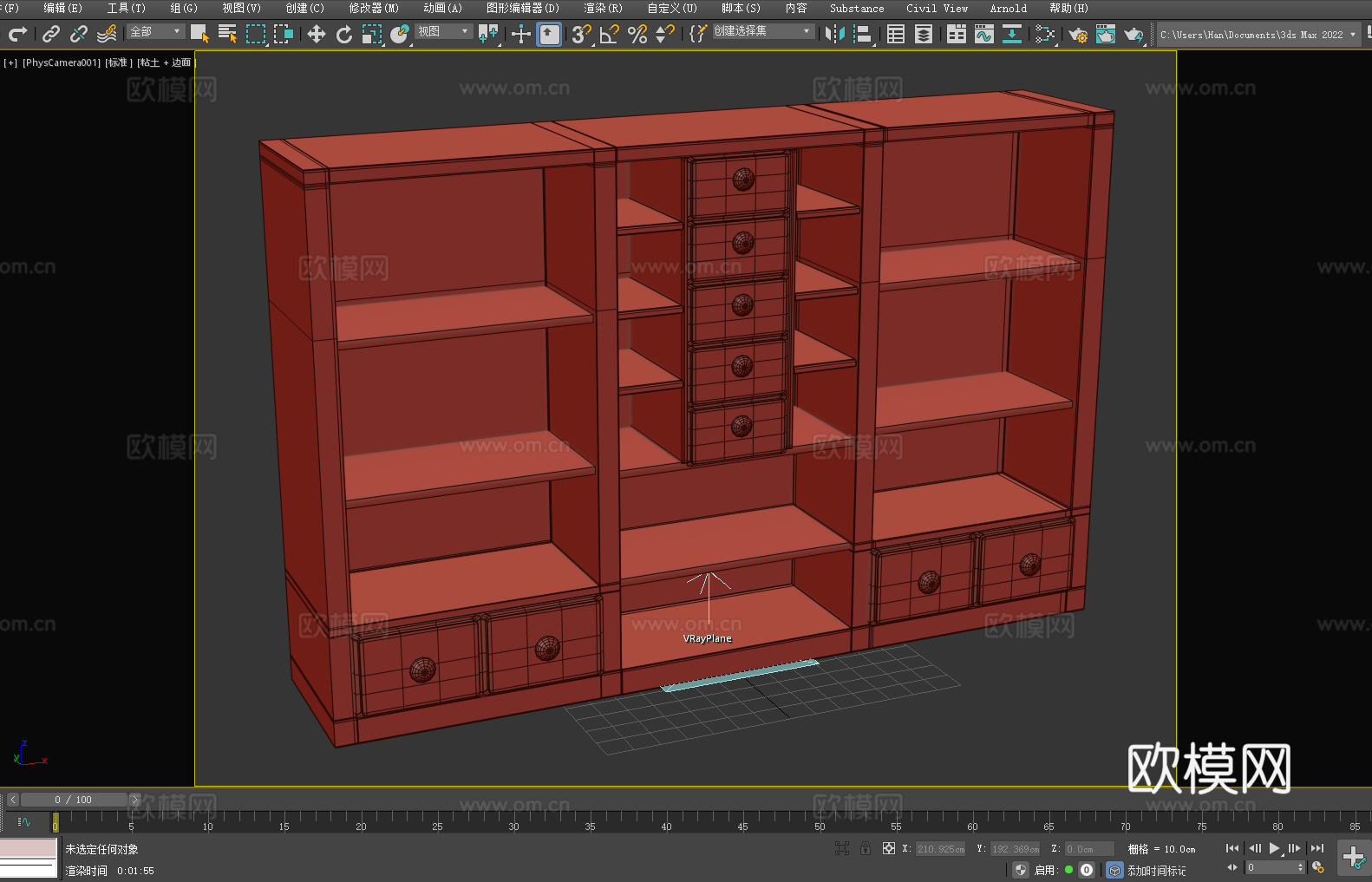
Task: Click the timeline frame slider 0 / 100
Action: point(74,800)
